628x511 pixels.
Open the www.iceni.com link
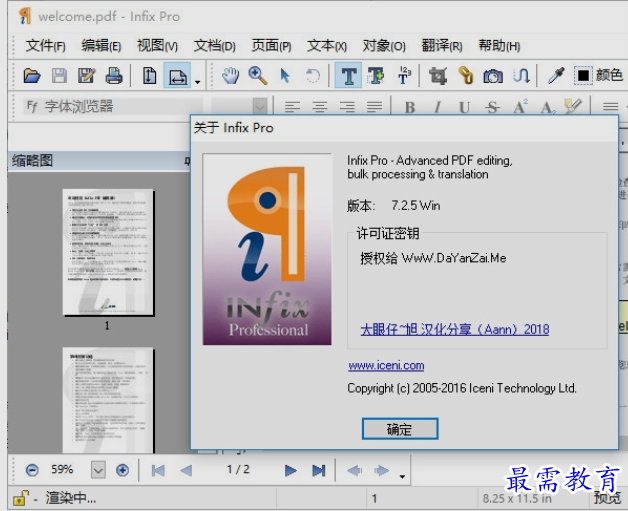point(386,366)
